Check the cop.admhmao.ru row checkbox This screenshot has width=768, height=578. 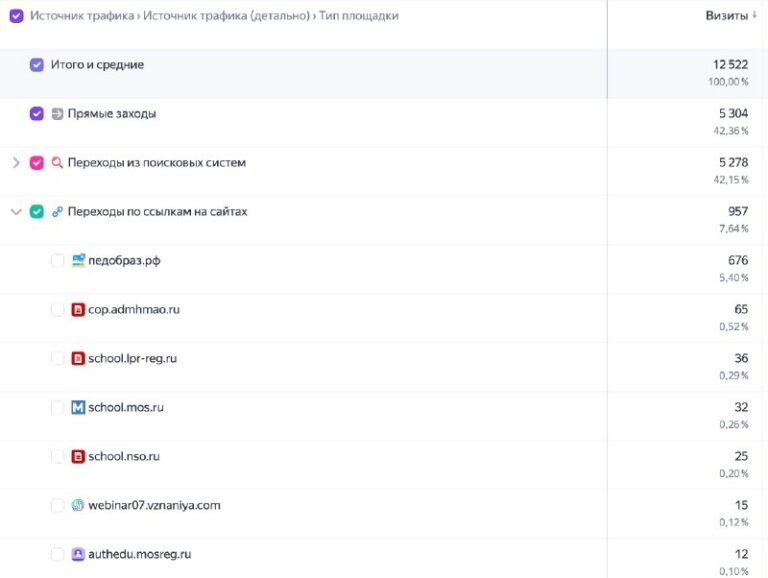[57, 310]
